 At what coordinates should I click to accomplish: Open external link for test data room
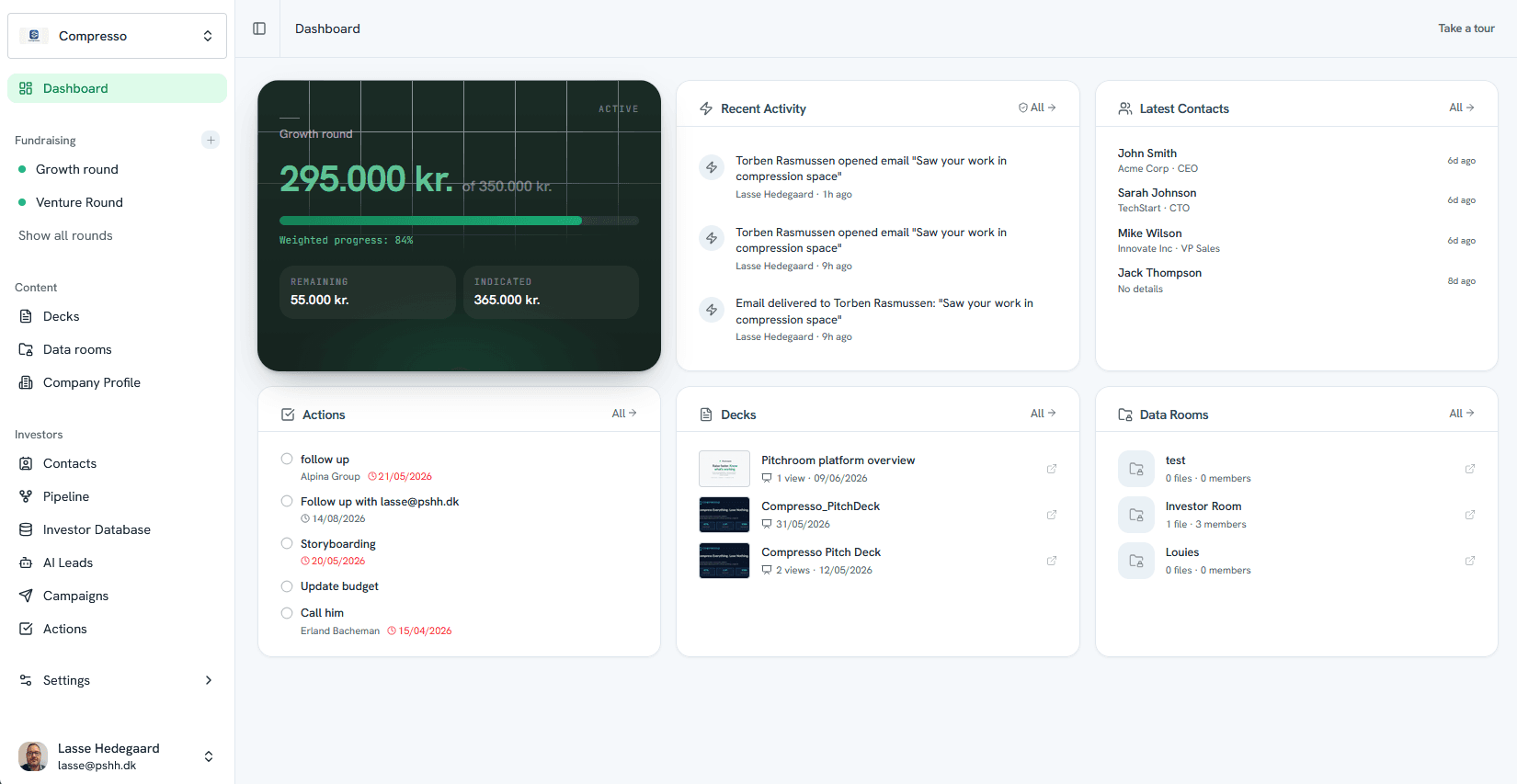[1470, 469]
